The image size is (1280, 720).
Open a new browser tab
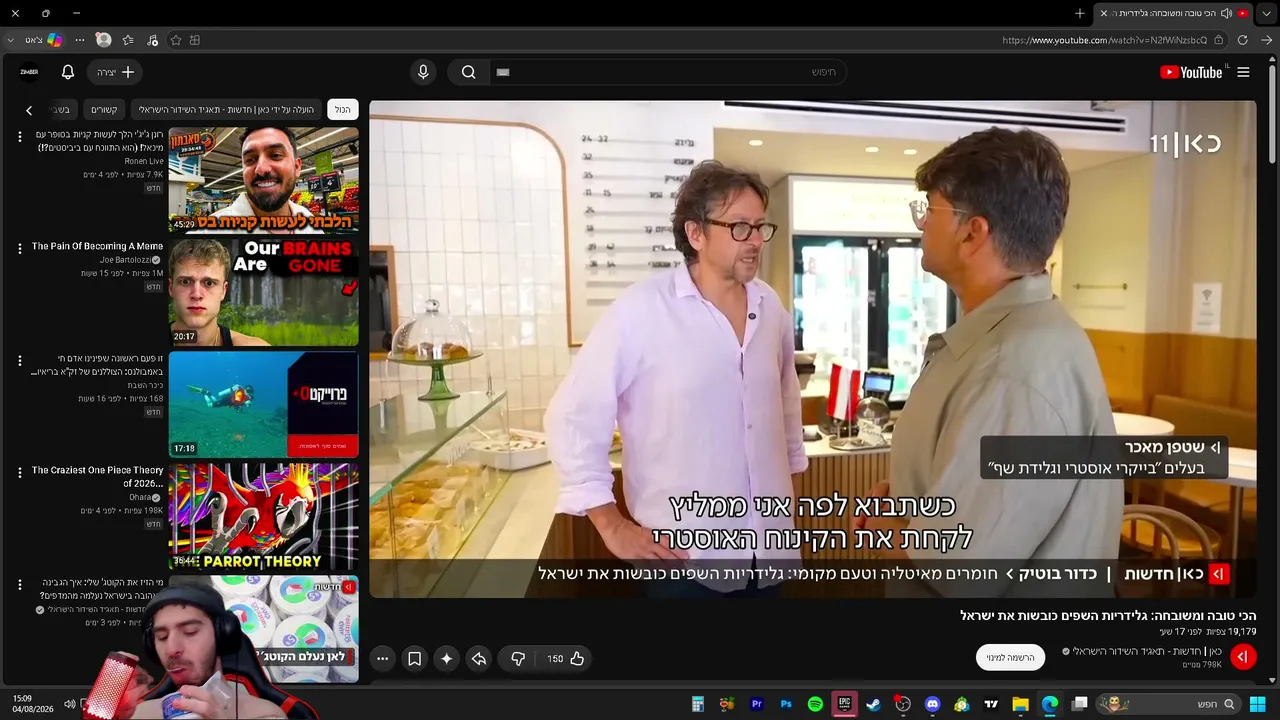click(x=1080, y=13)
